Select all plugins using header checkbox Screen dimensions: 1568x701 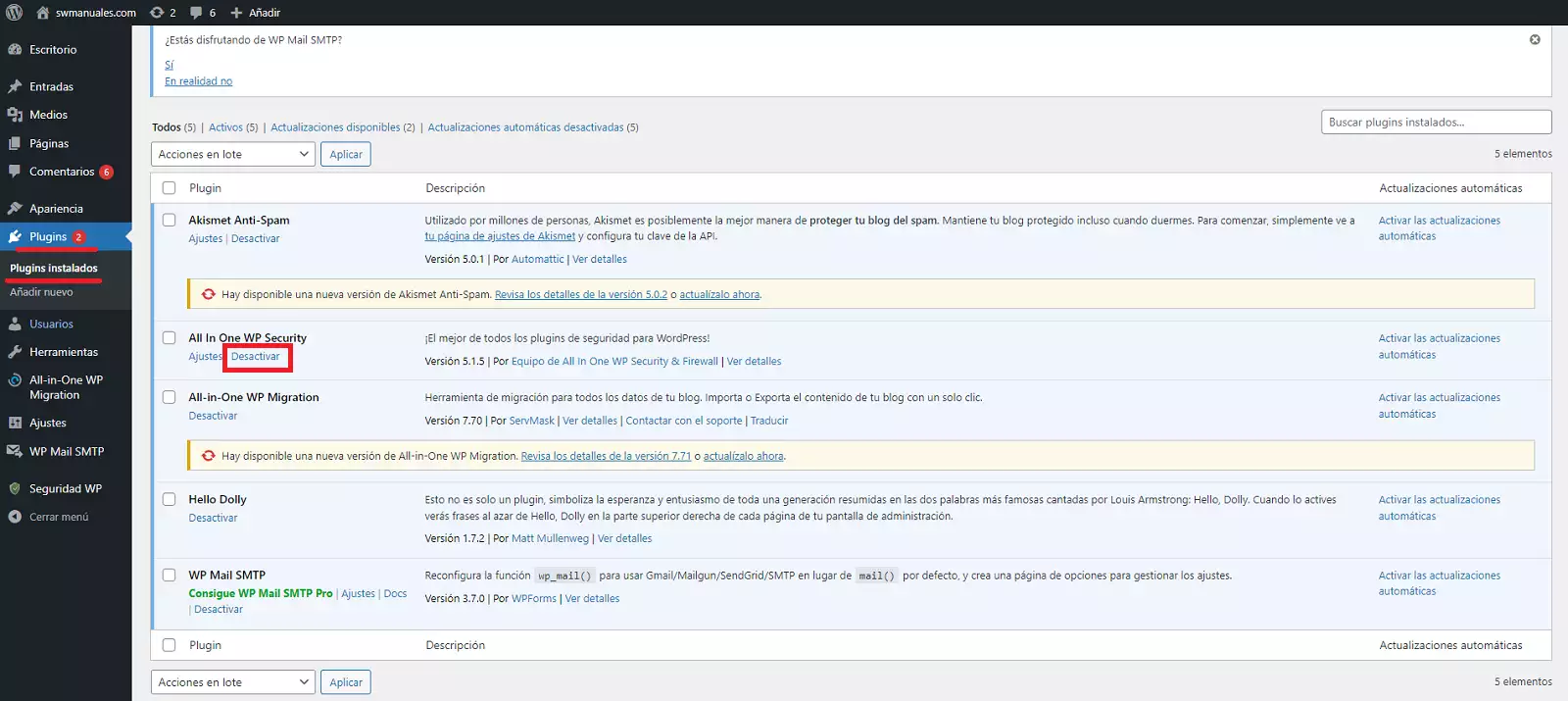click(170, 188)
